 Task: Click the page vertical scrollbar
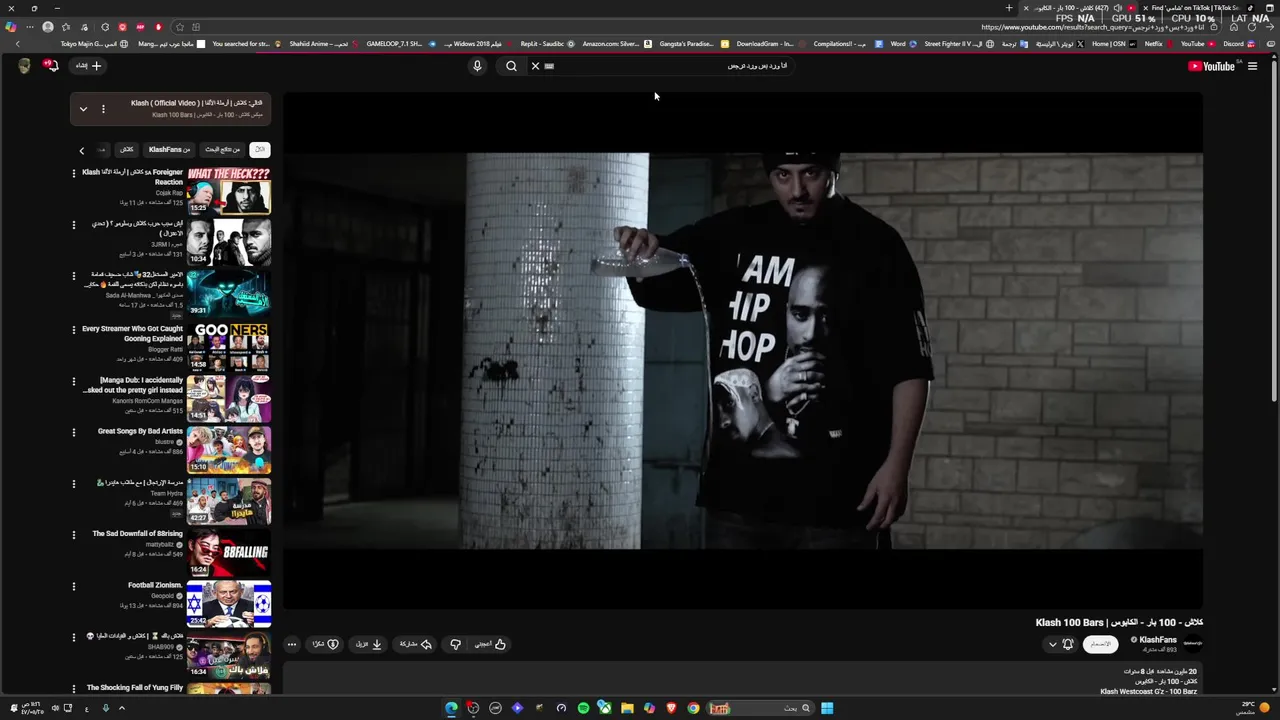tap(1276, 230)
